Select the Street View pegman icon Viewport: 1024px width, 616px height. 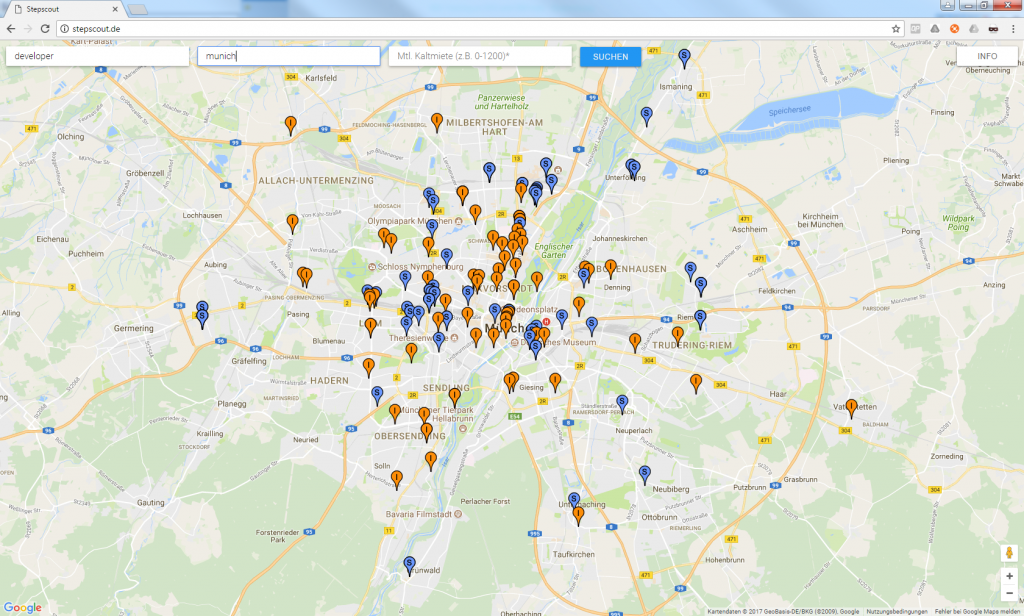[x=1010, y=553]
